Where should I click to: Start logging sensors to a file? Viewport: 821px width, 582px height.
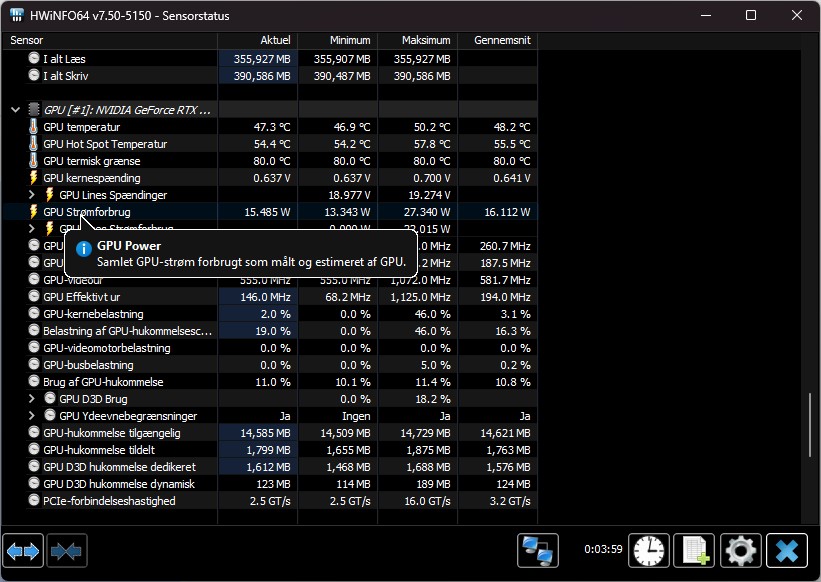coord(694,551)
